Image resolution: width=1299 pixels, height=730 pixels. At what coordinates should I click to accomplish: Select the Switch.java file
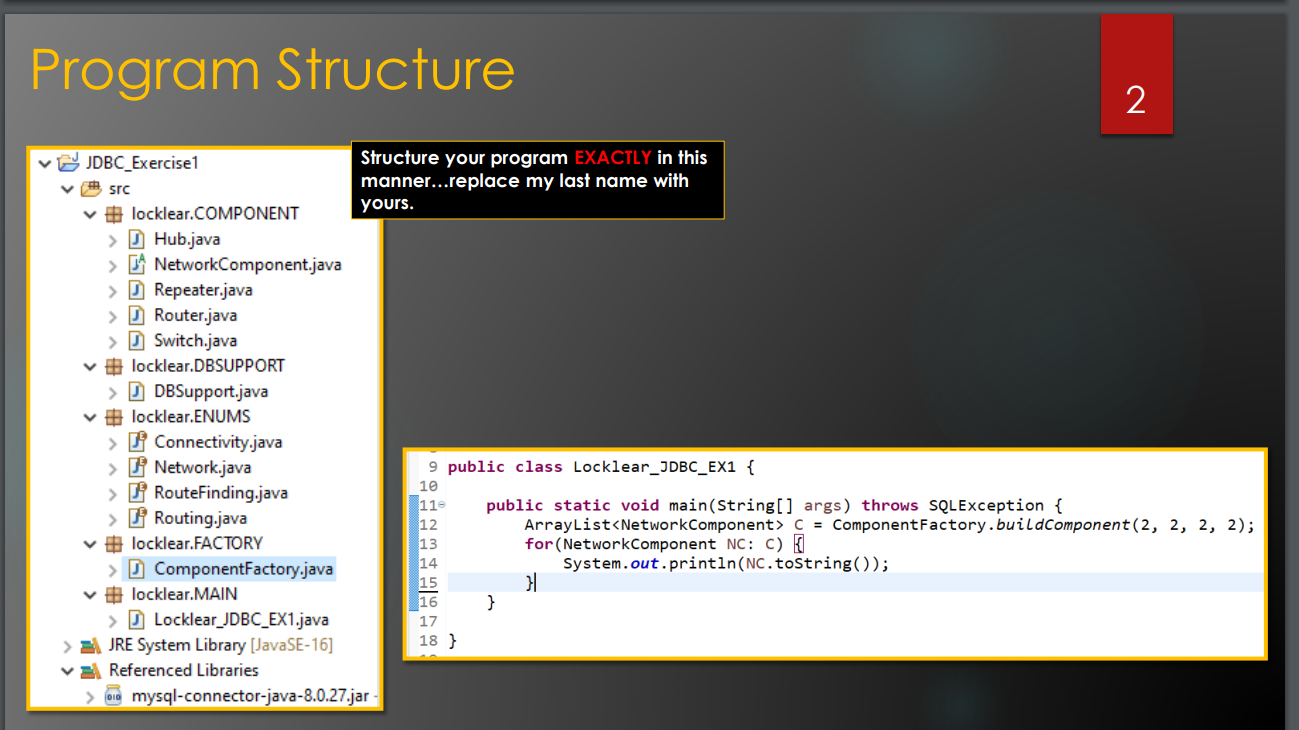click(192, 340)
